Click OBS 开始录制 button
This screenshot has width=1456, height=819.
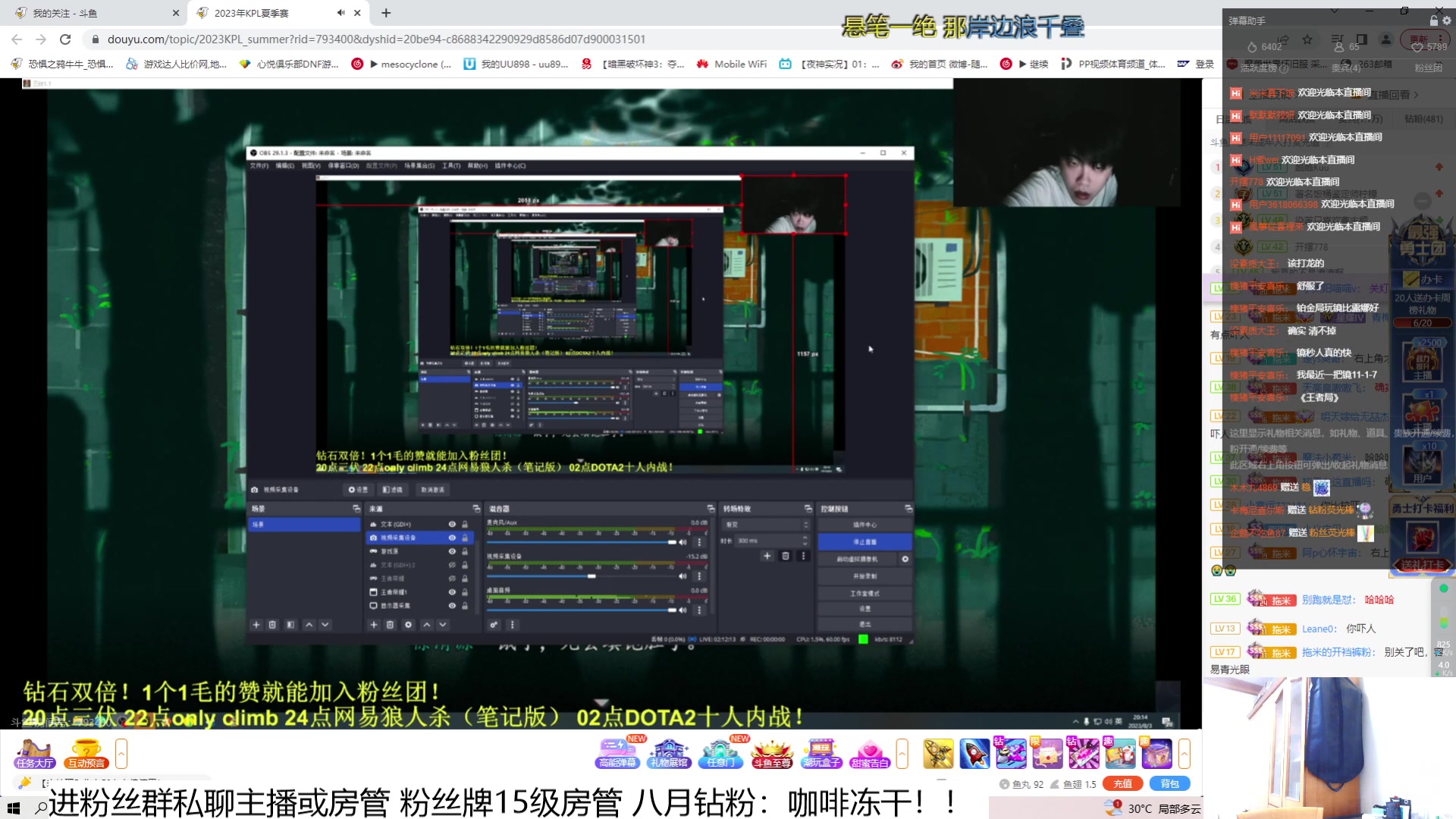tap(864, 576)
